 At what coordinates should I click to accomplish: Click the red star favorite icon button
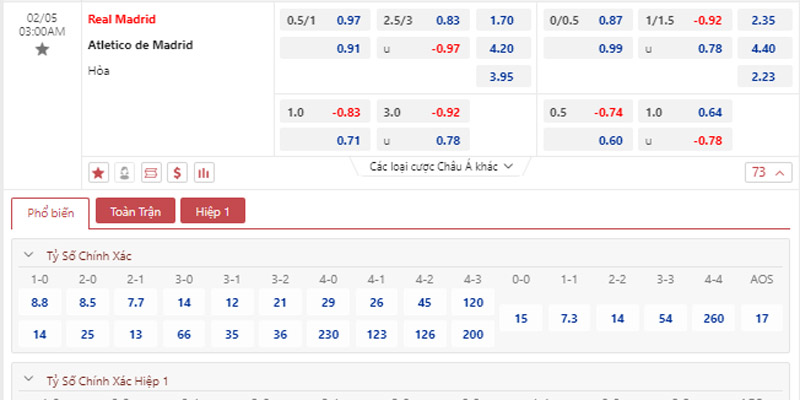98,173
